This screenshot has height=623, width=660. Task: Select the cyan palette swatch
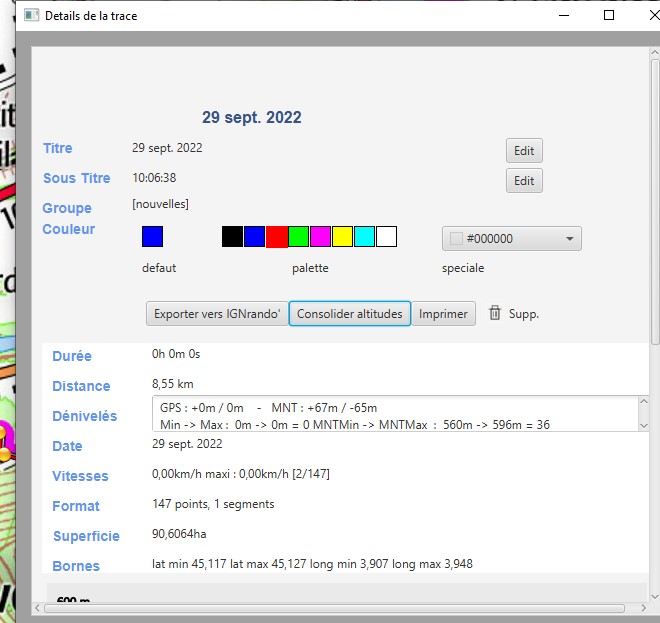click(364, 237)
